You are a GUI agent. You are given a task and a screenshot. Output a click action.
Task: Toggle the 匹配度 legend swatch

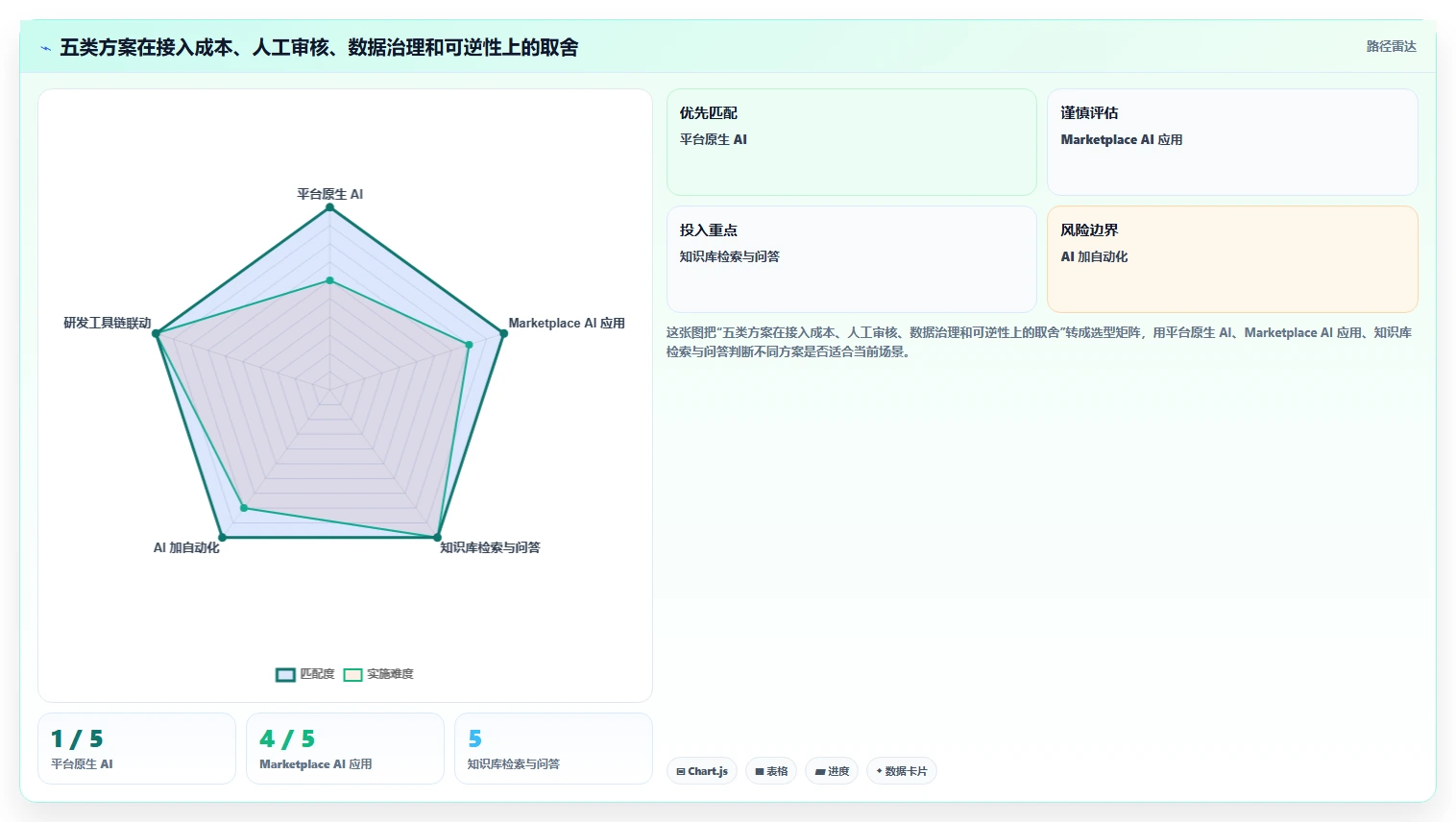click(285, 674)
